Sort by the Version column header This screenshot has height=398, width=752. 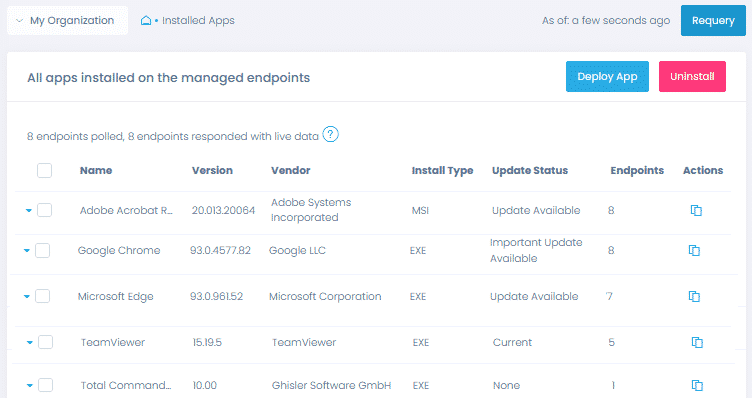click(x=212, y=170)
